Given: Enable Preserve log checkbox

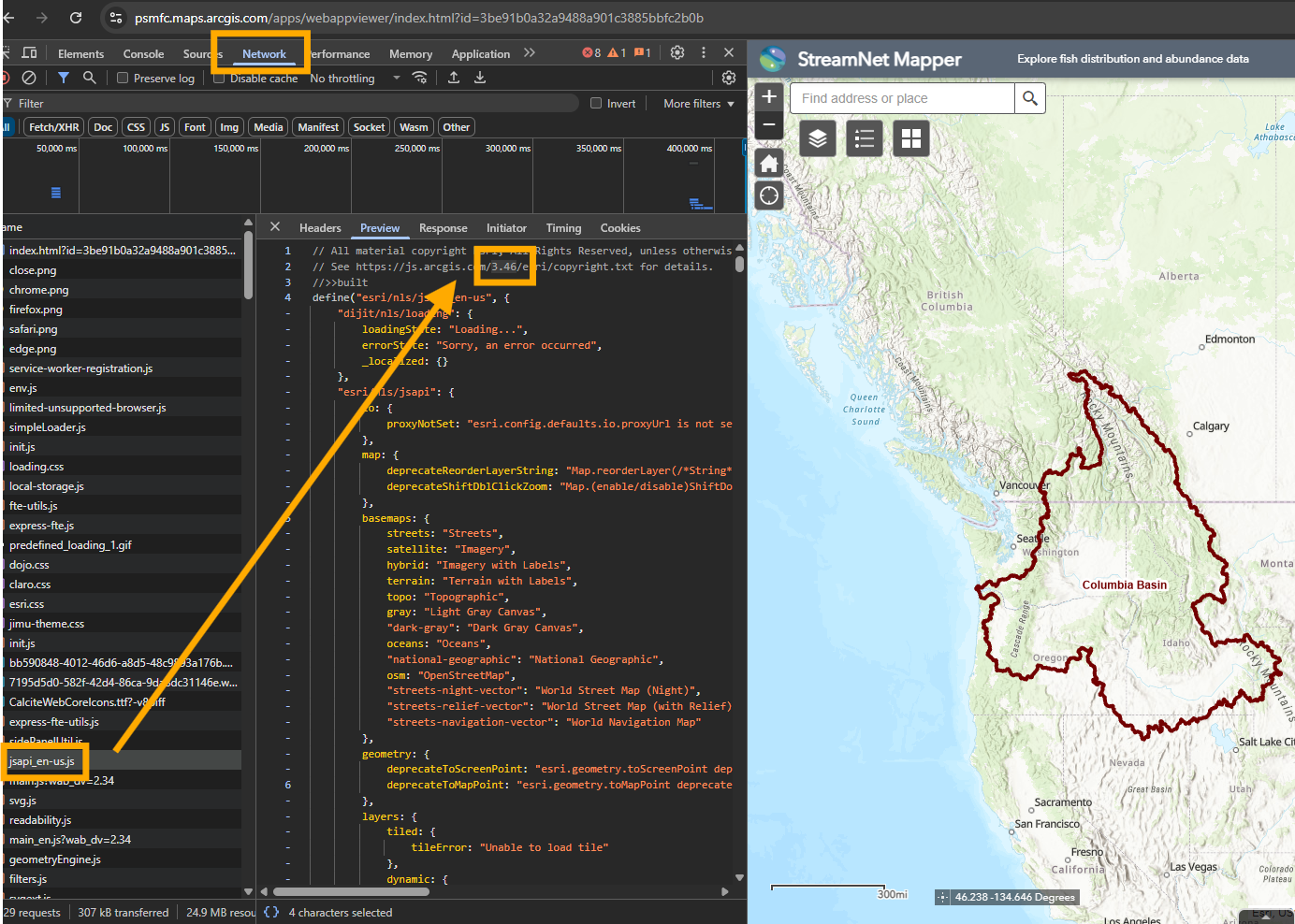Looking at the screenshot, I should [x=123, y=78].
